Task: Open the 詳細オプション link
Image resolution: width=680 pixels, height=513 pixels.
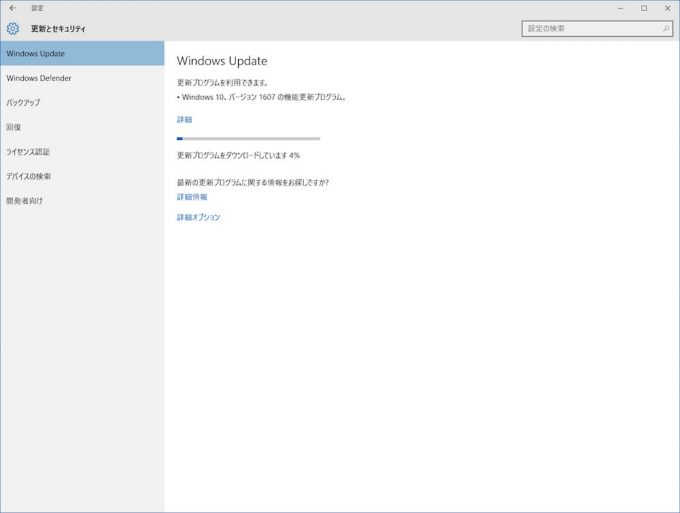Action: 199,217
